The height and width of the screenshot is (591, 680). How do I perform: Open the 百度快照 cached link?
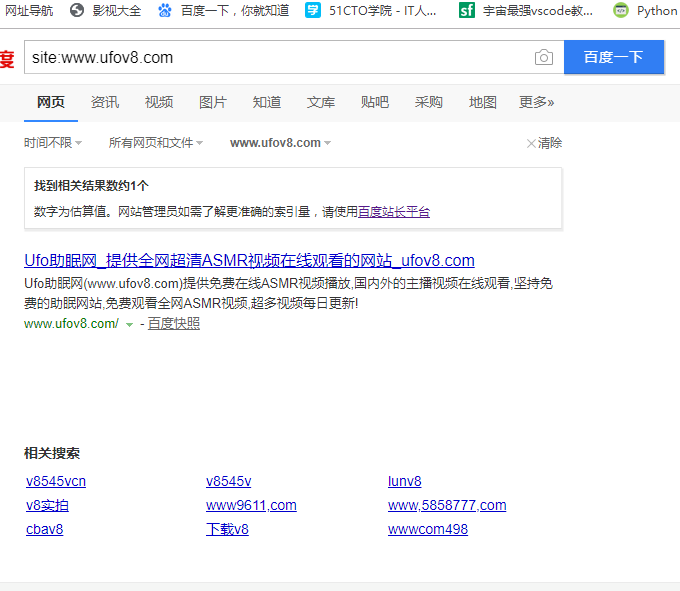point(173,323)
